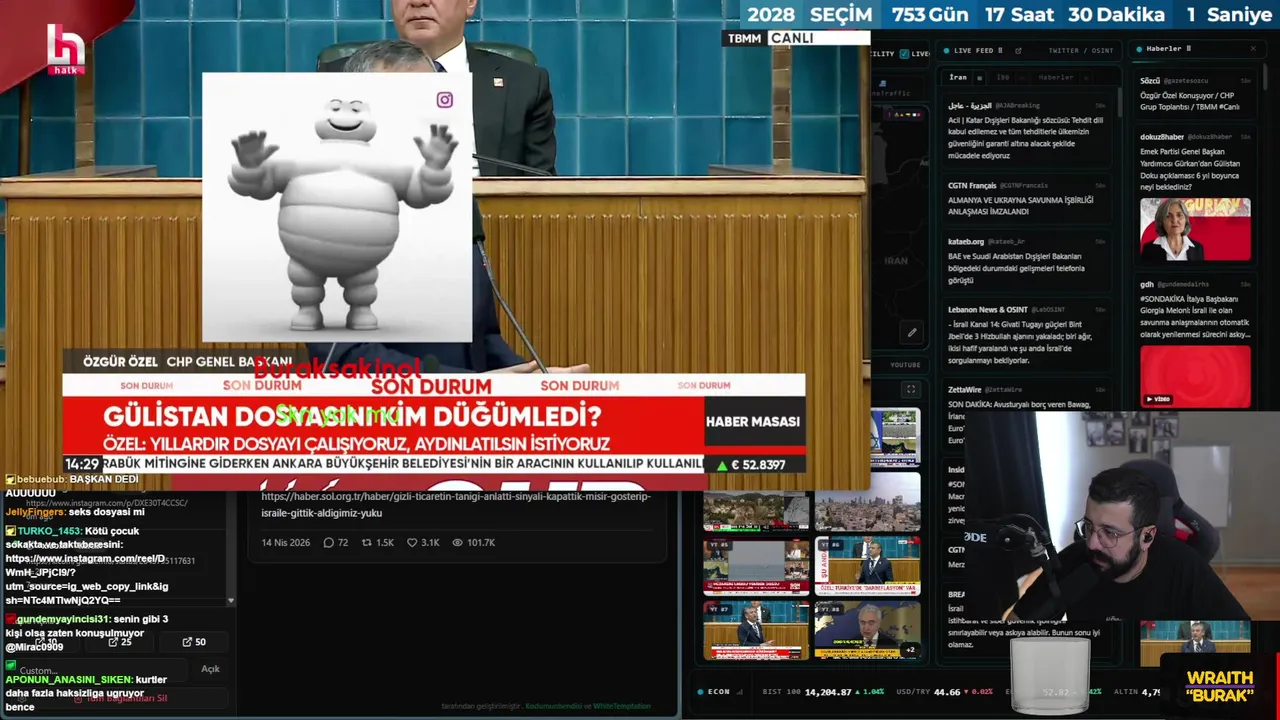Screen dimensions: 1280x720
Task: Click share button labeled 25
Action: click(x=120, y=642)
